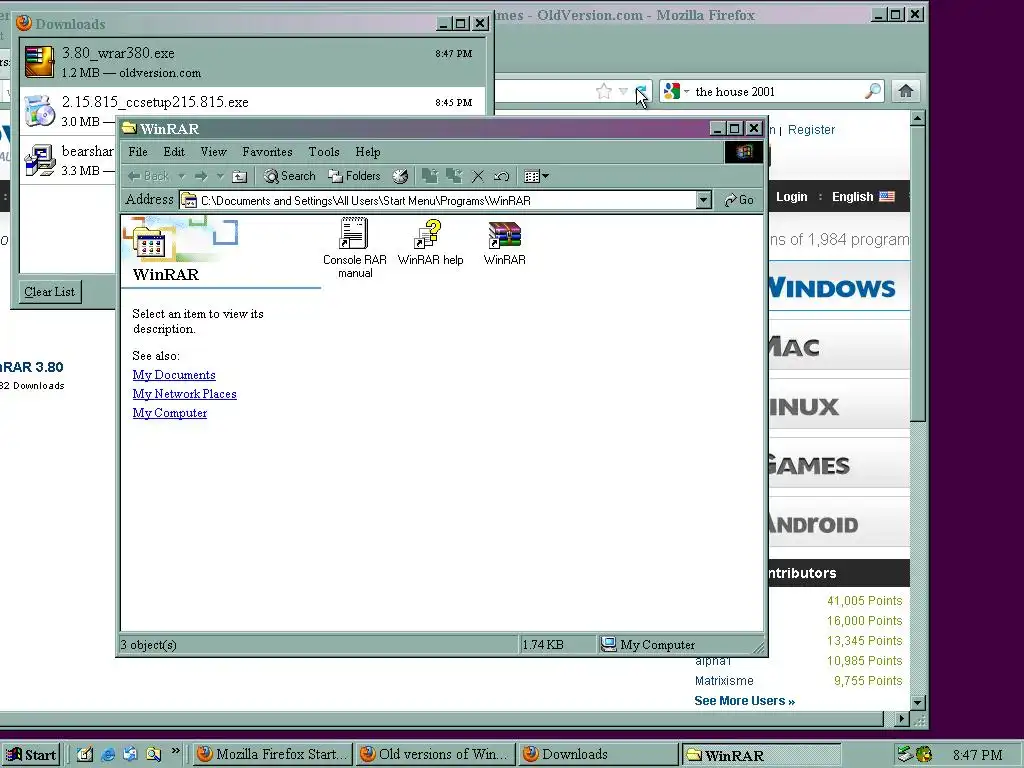Open the Favorites menu
The width and height of the screenshot is (1024, 768).
[267, 152]
